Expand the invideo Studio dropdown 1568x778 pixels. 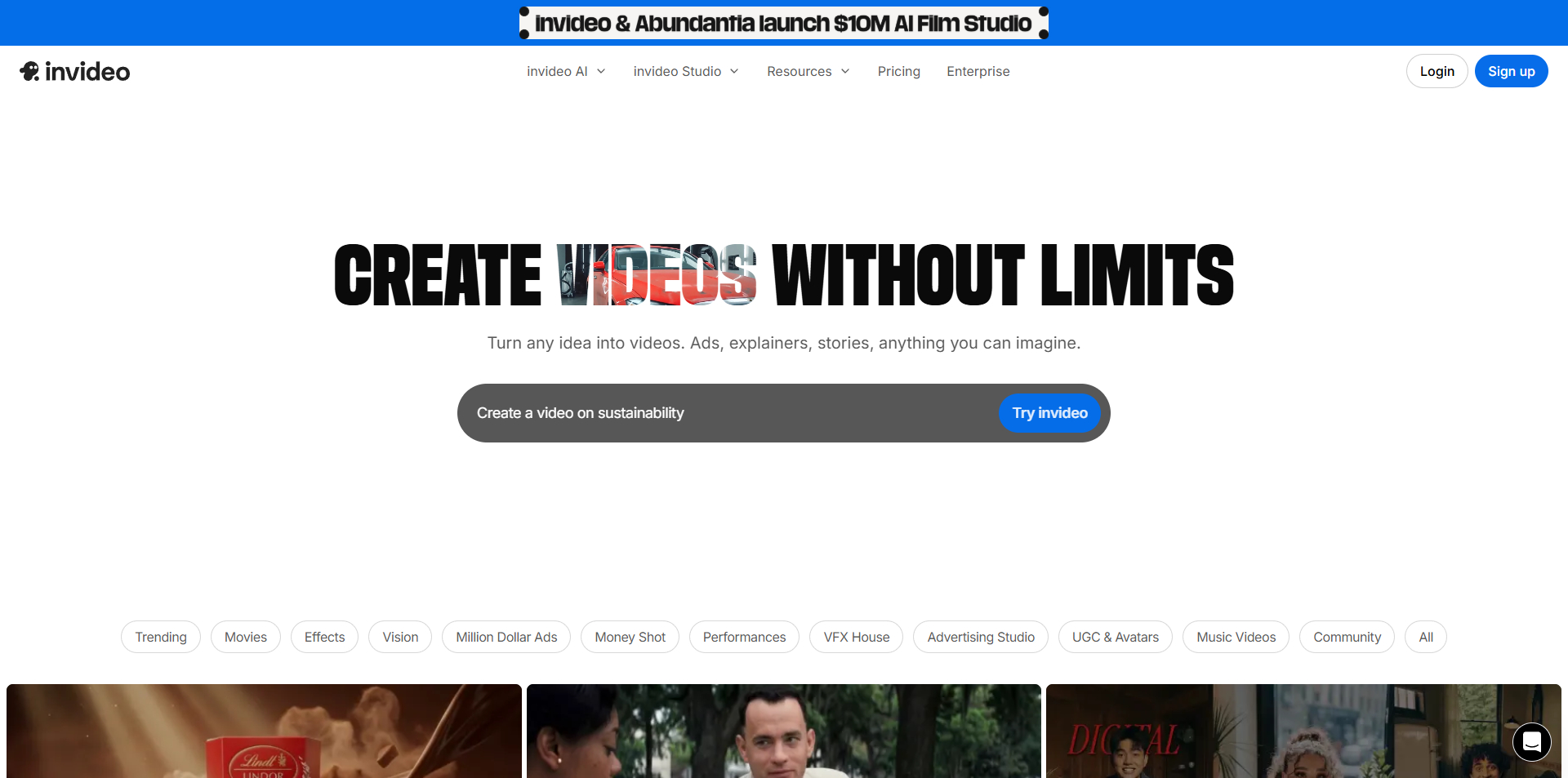pyautogui.click(x=685, y=71)
